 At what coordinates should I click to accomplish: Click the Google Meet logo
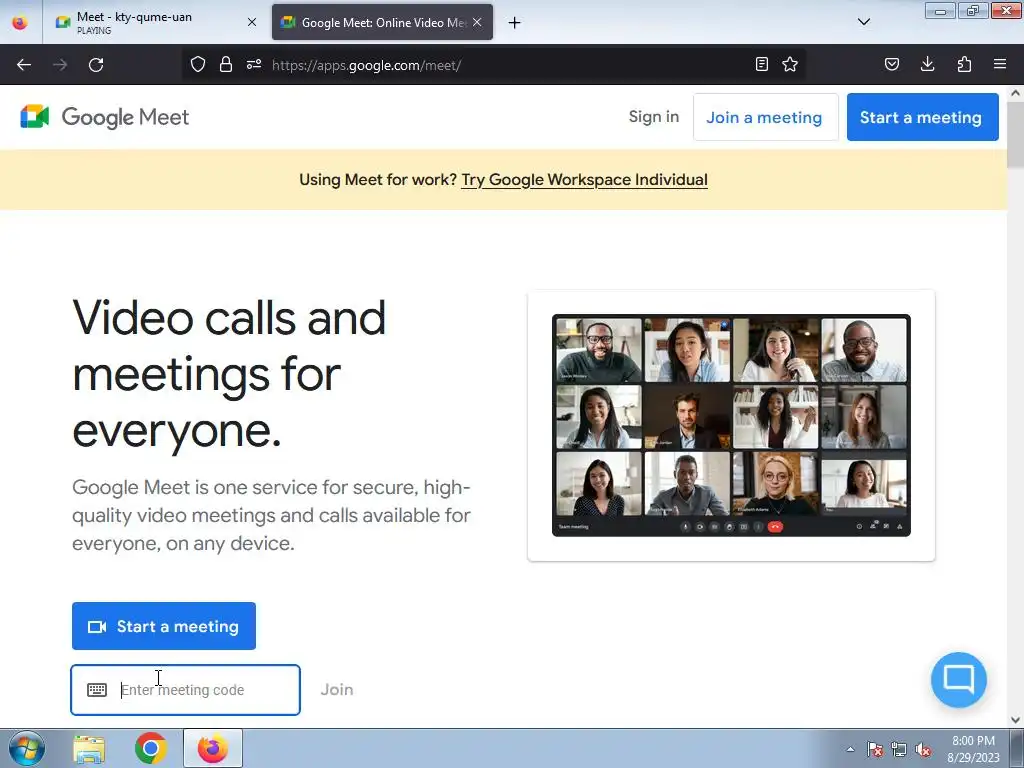point(104,117)
